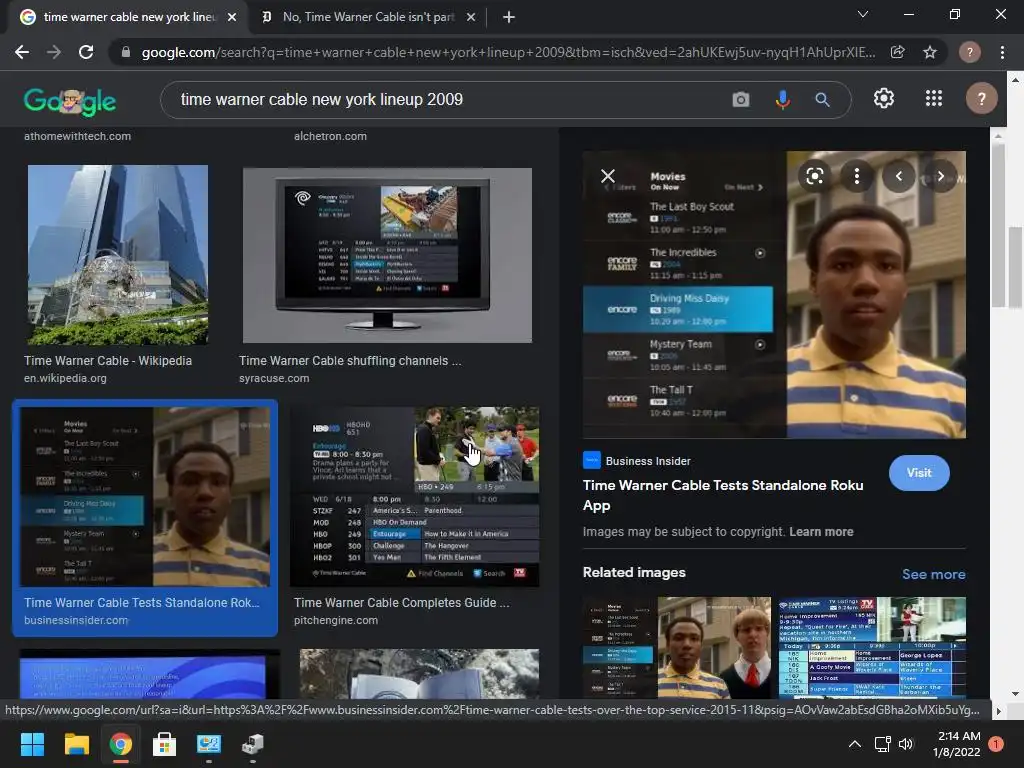Click "Time Warner Cable shuffling channels" caption
The height and width of the screenshot is (768, 1024).
(x=350, y=360)
